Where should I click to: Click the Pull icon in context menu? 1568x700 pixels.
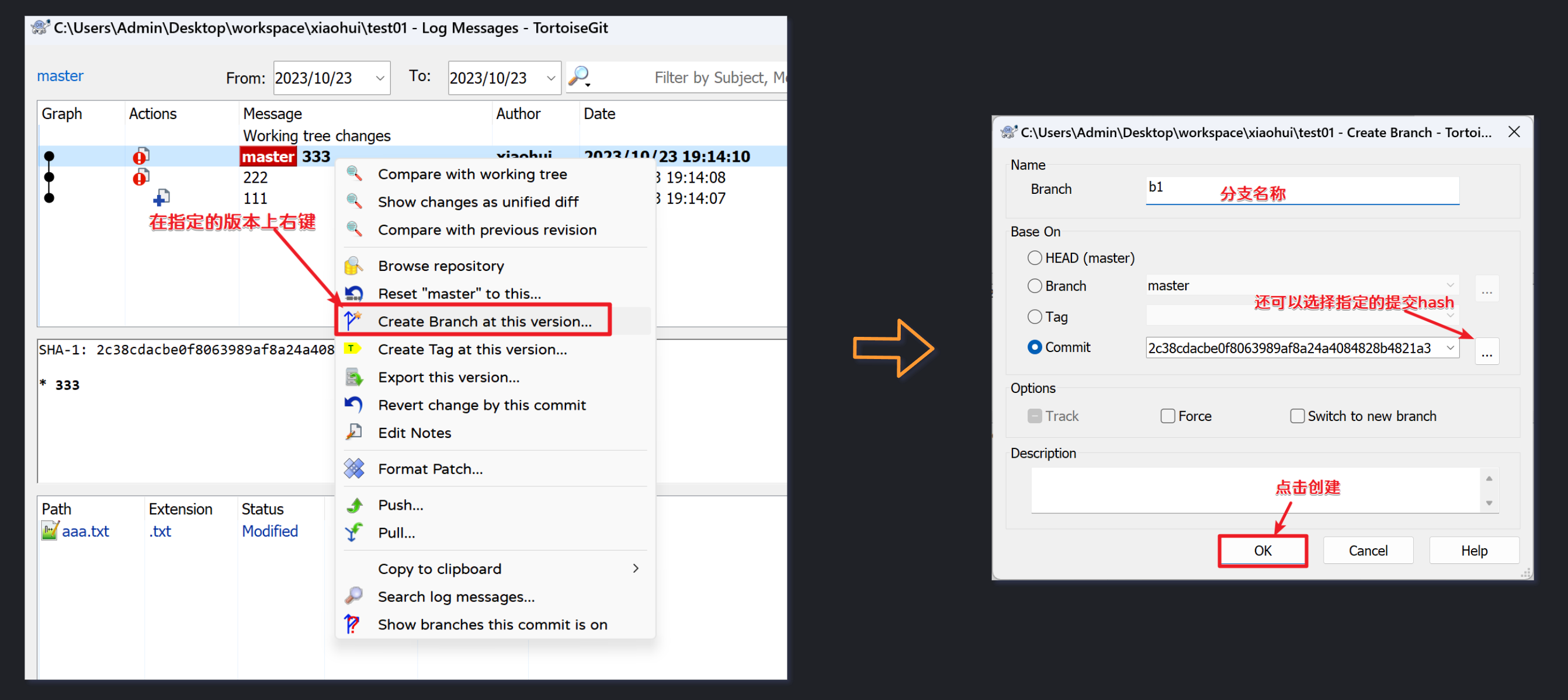point(353,533)
